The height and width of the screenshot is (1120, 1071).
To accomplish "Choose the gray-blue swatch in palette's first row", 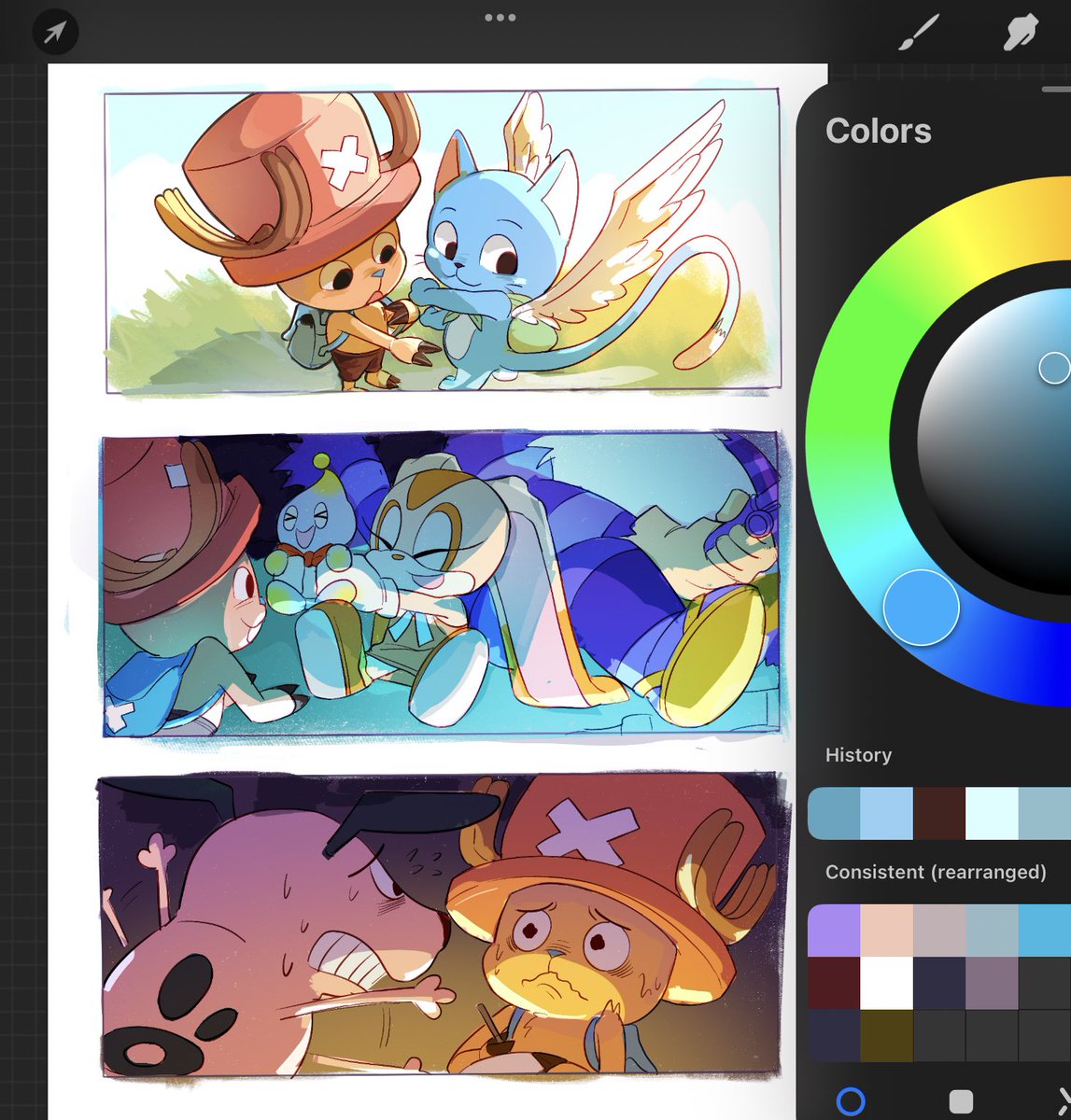I will click(992, 931).
